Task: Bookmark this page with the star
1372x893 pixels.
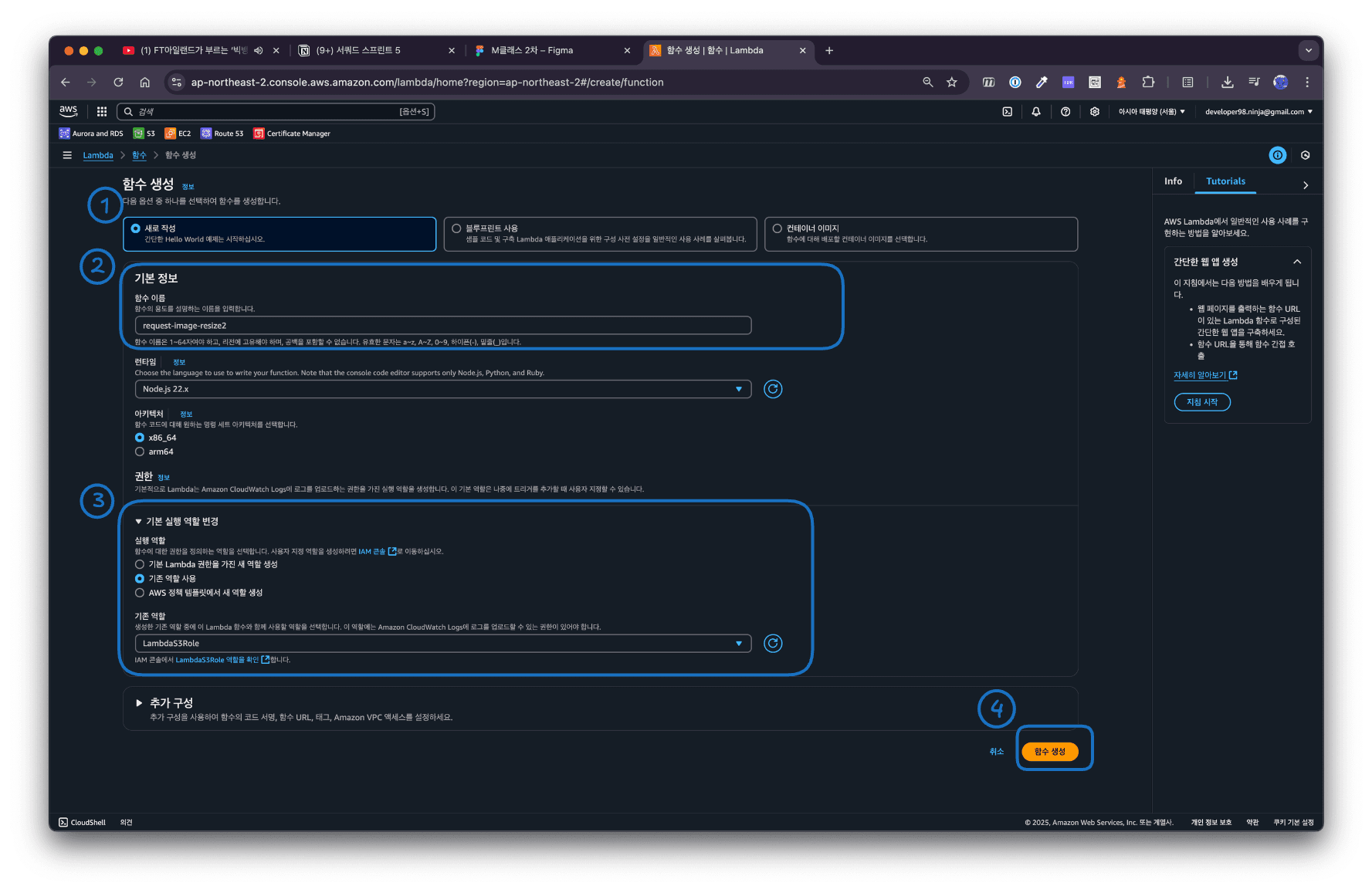Action: click(952, 82)
